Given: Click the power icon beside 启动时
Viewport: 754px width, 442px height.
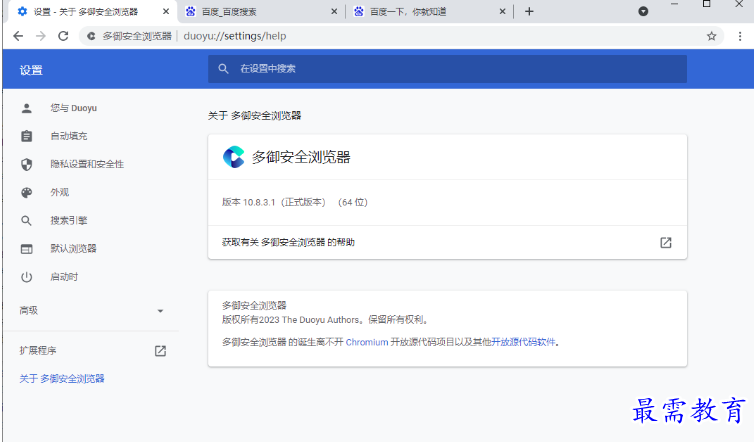Looking at the screenshot, I should click(x=26, y=277).
